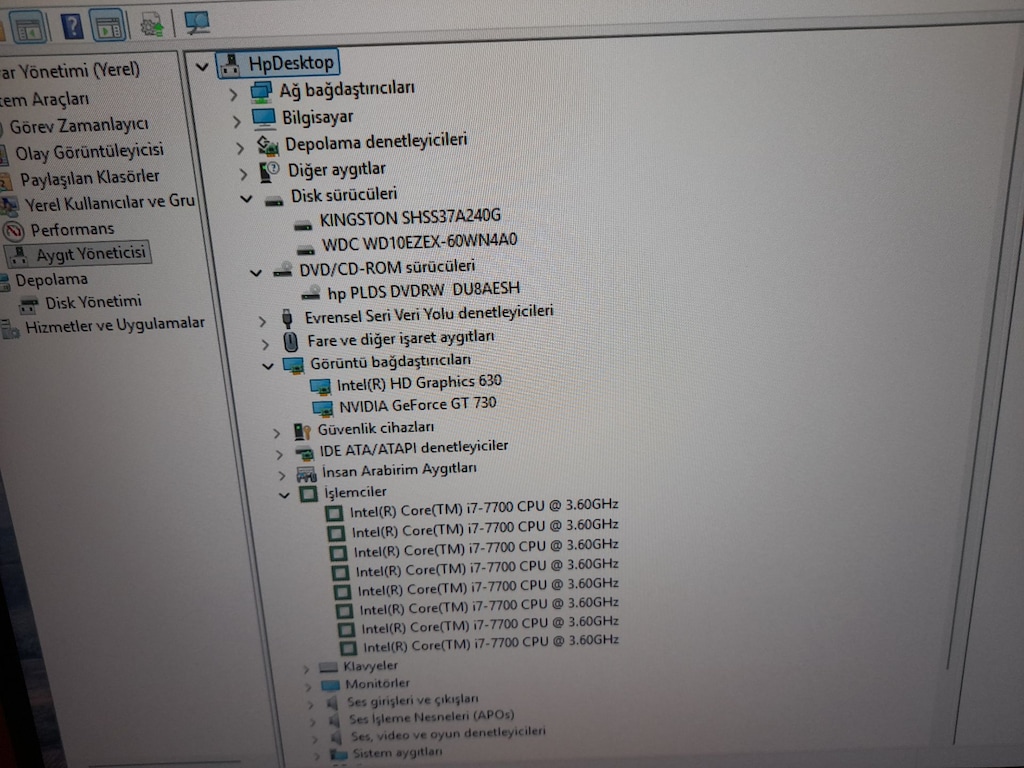1024x768 pixels.
Task: Select Sistem aygıtları category
Action: [x=397, y=753]
